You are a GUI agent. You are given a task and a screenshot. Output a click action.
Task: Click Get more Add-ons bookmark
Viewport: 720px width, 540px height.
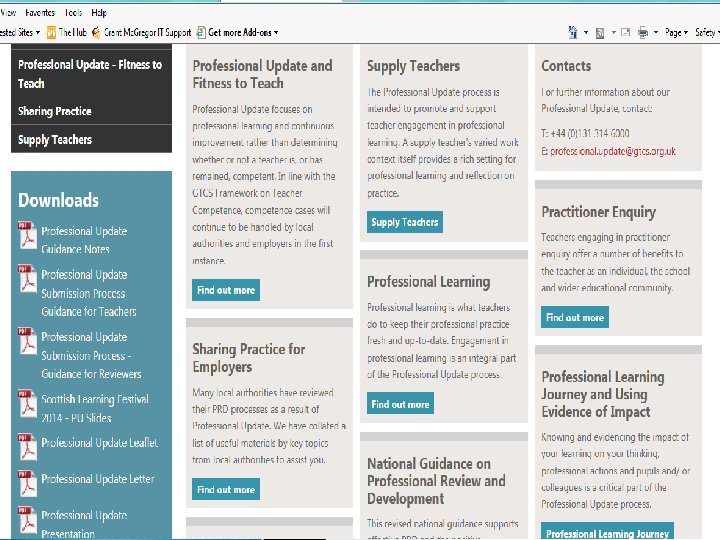pos(234,33)
